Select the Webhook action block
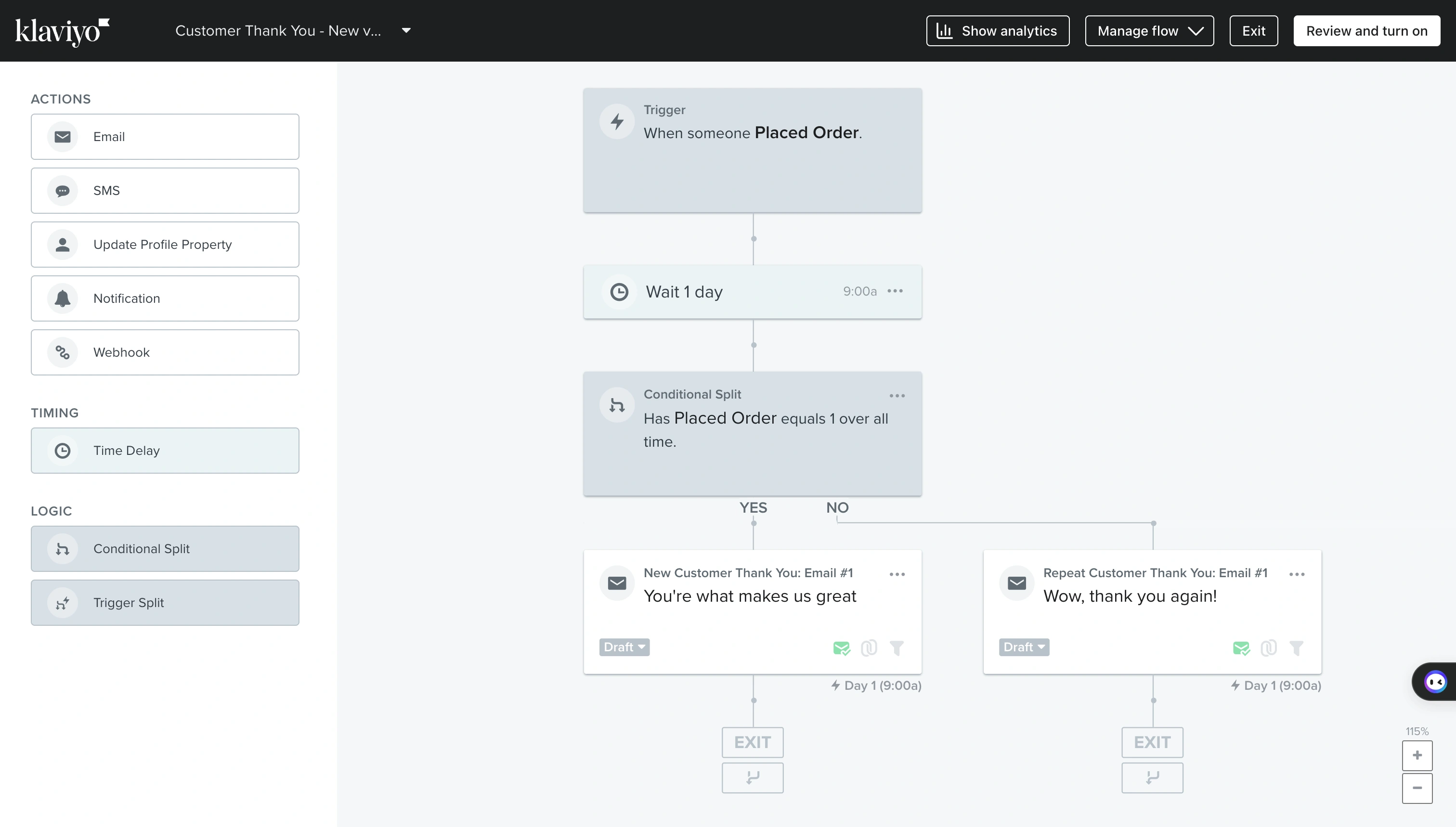Viewport: 1456px width, 827px height. (165, 353)
